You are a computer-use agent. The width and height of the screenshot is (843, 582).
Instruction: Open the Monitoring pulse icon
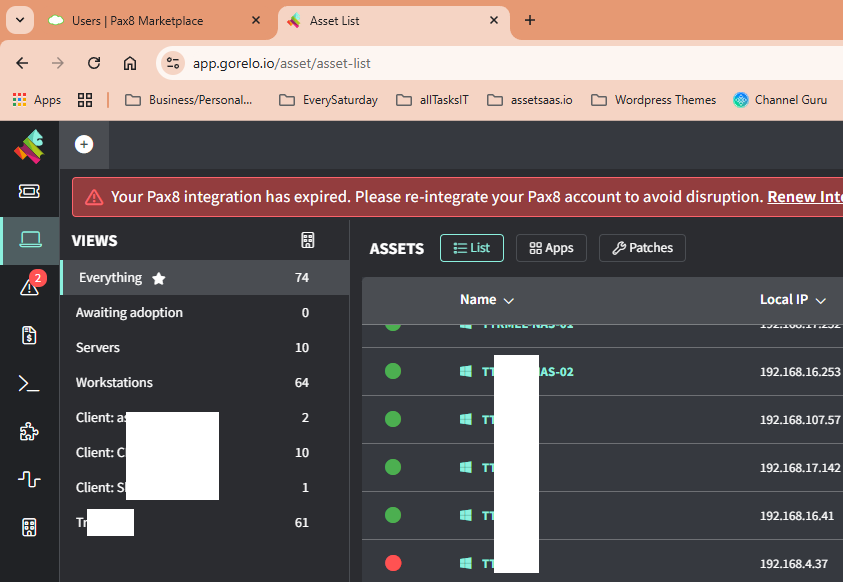(x=29, y=479)
